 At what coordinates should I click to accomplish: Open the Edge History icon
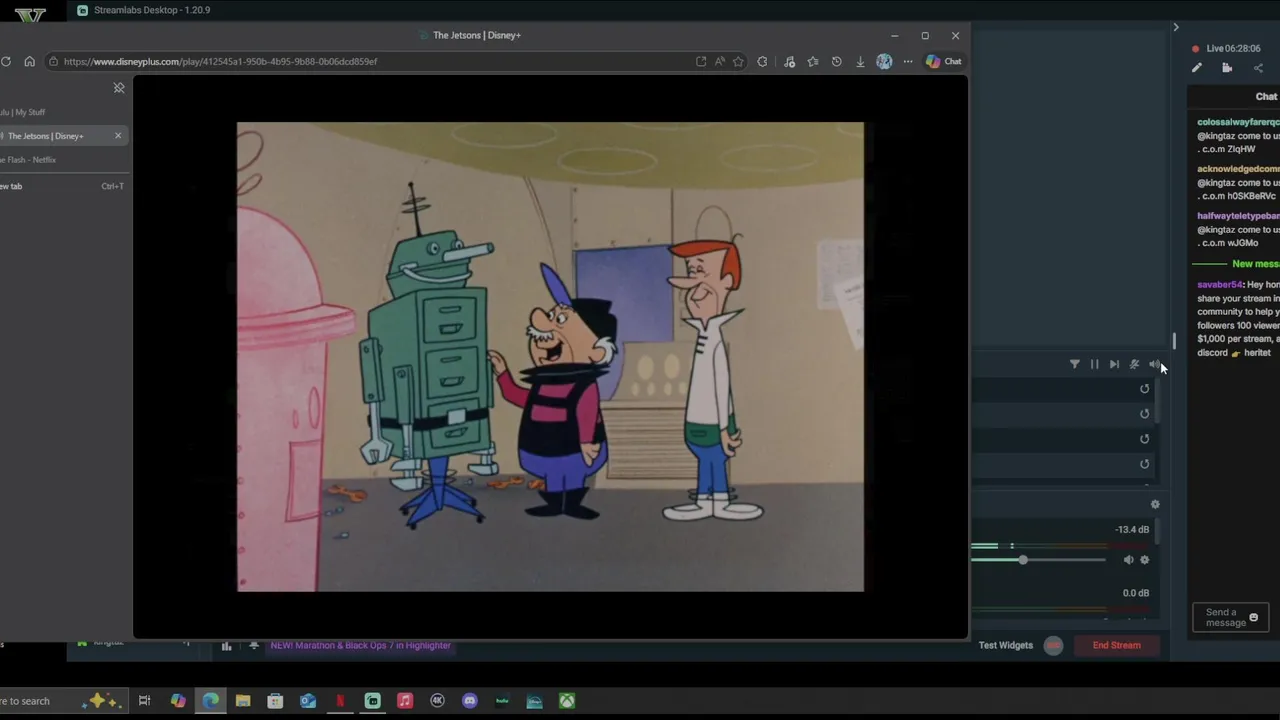pos(837,61)
